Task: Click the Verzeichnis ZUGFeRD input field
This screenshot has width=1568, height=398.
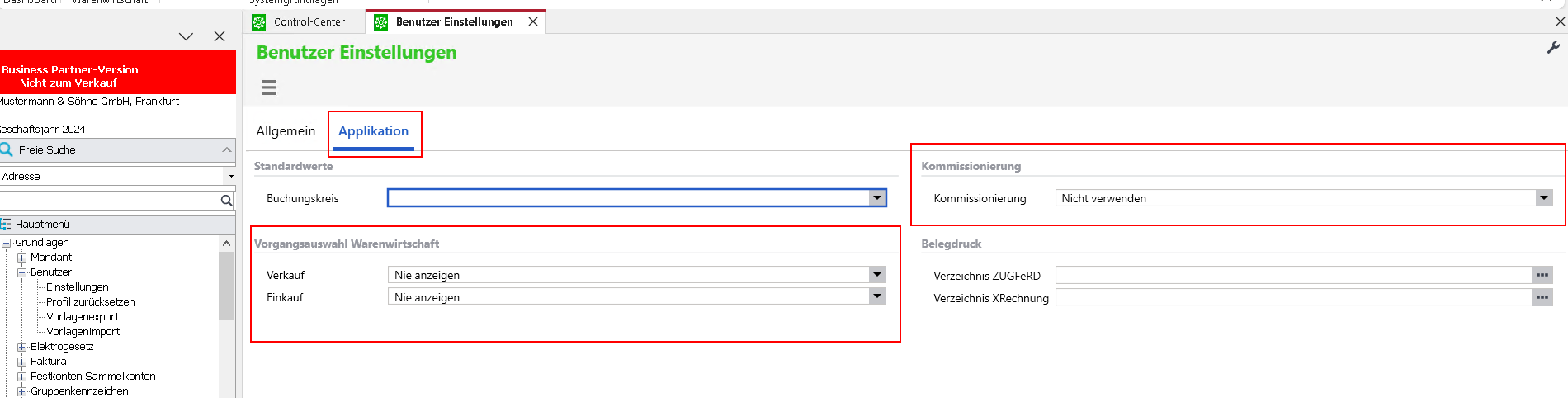Action: coord(1292,276)
